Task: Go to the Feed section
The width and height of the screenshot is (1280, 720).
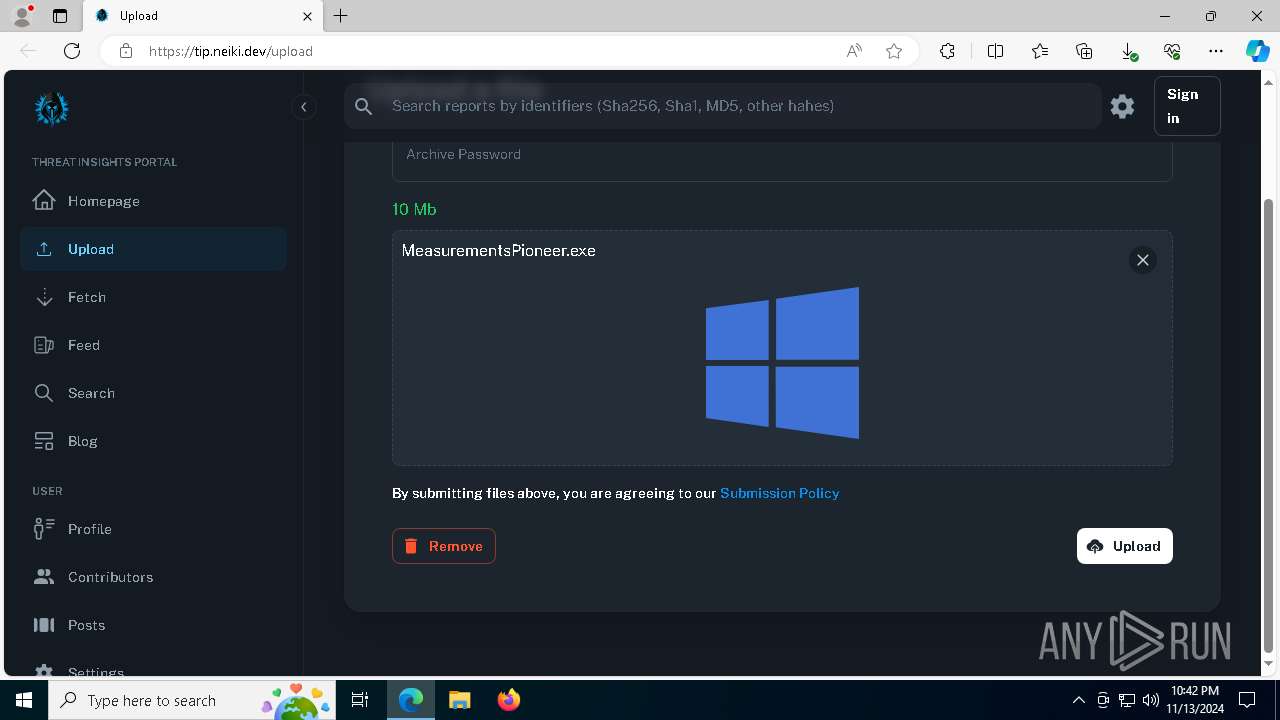Action: pos(153,345)
